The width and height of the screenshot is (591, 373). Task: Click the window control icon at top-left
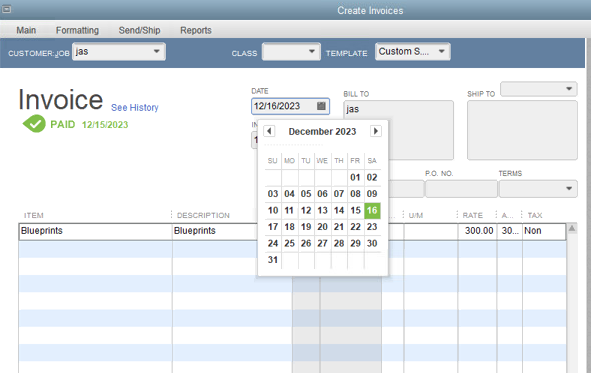[x=6, y=9]
